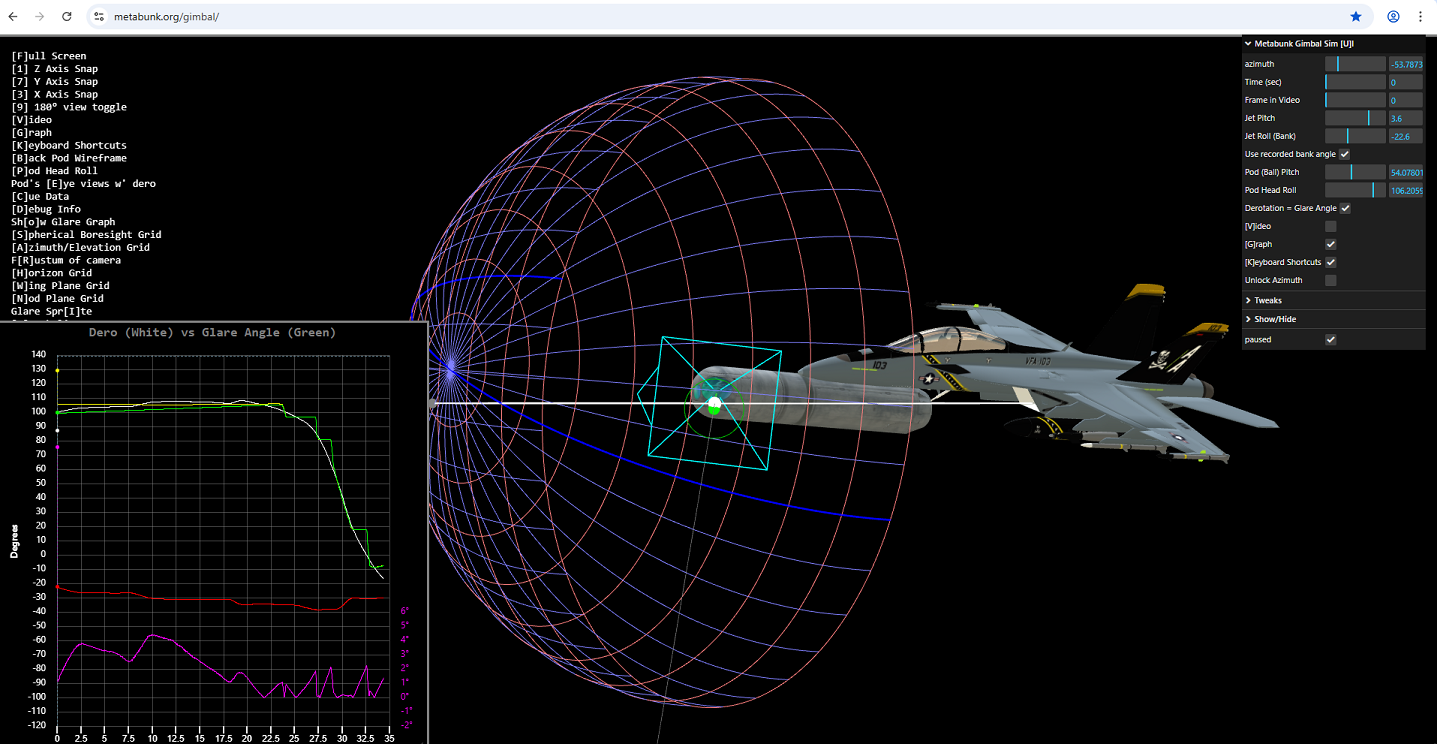Viewport: 1437px width, 744px height.
Task: Enable Unlock Azimuth checkbox
Action: (x=1330, y=280)
